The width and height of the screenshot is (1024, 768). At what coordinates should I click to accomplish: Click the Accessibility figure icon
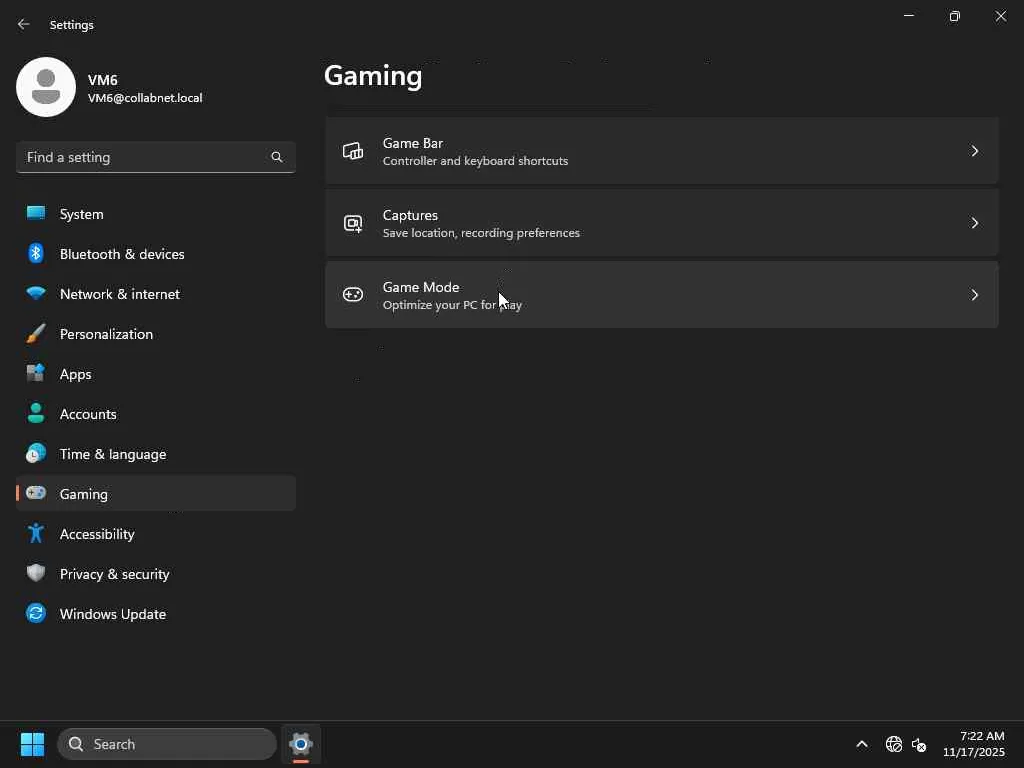tap(36, 534)
